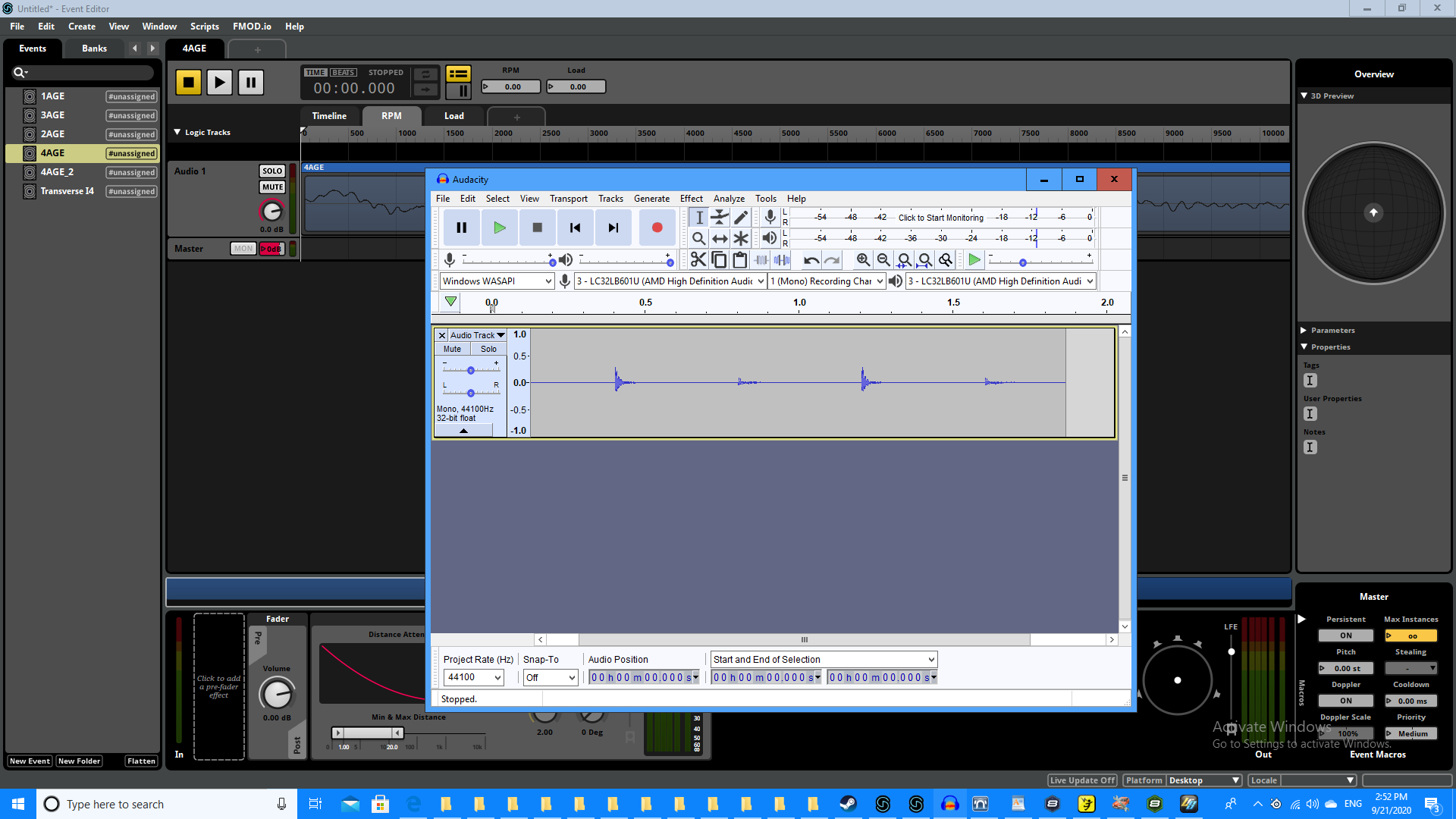Click the Silence audio selection icon
1456x819 pixels.
point(782,260)
